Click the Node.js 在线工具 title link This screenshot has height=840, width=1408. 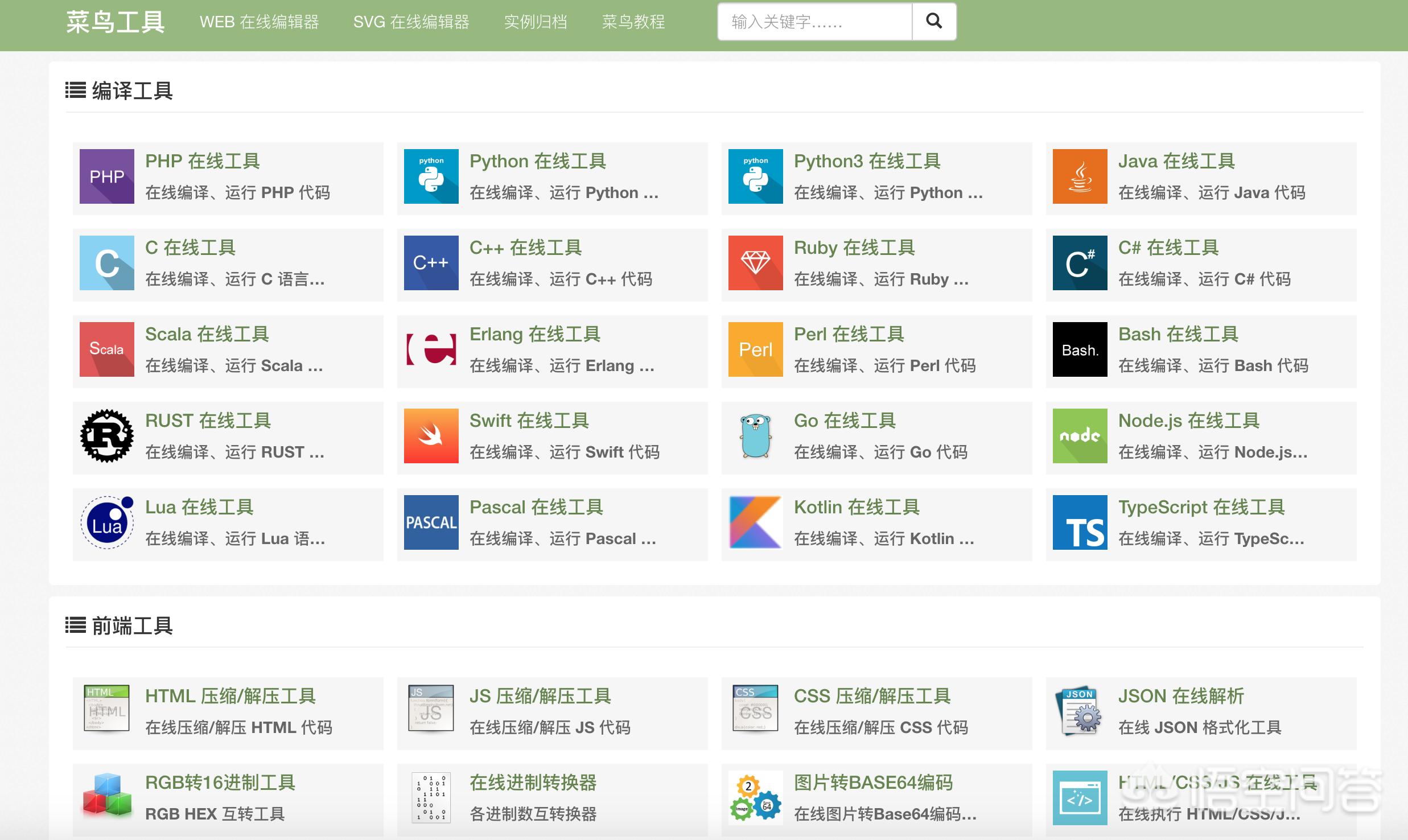(x=1188, y=421)
